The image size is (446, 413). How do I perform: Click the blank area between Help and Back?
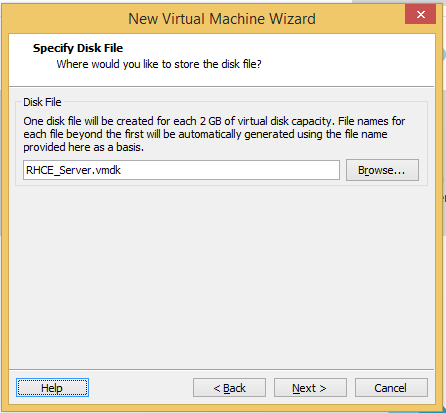click(x=141, y=388)
